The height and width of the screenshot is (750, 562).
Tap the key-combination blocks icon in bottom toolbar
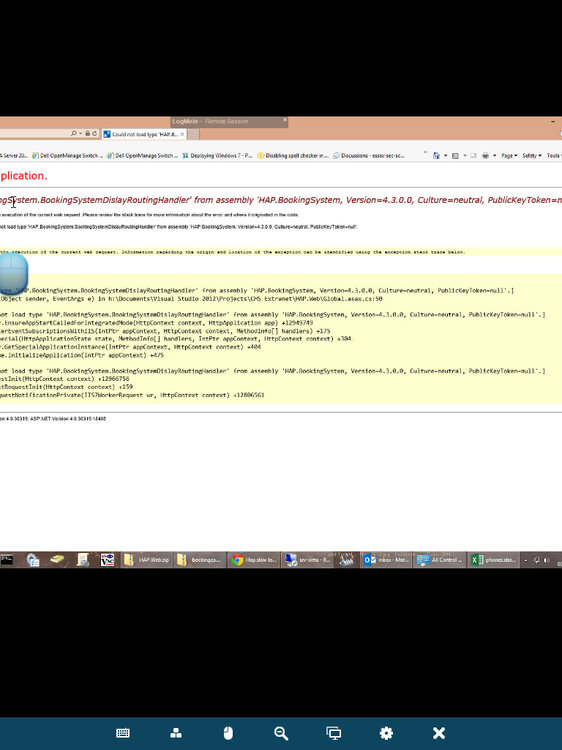(176, 733)
